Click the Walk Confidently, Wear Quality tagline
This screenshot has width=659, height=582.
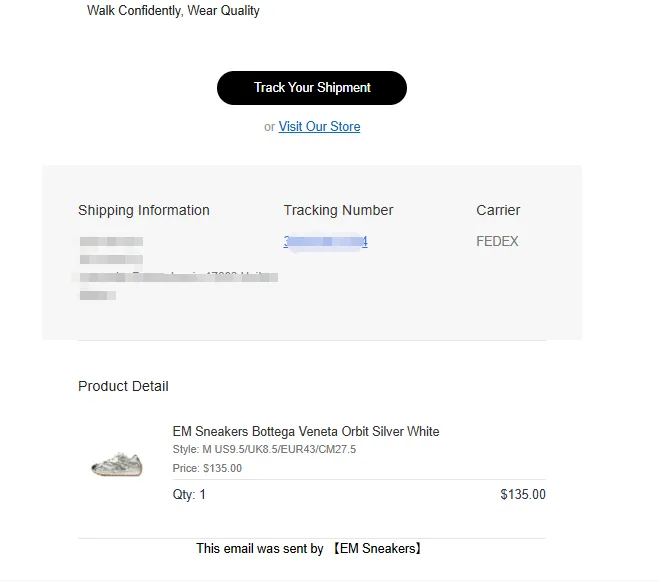(x=173, y=11)
